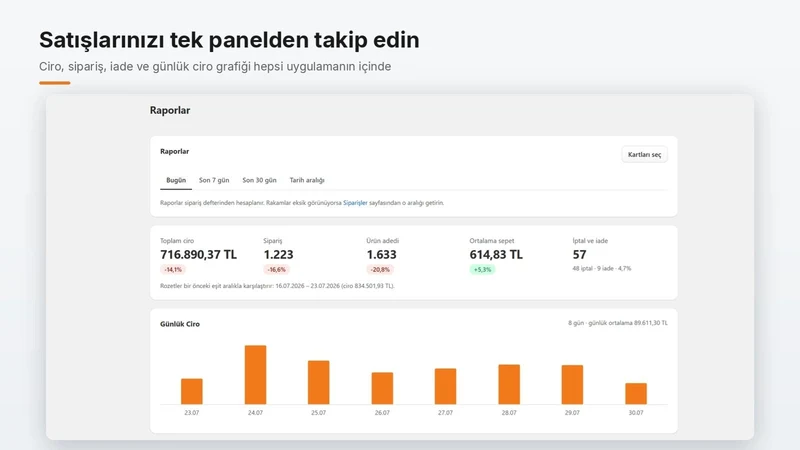Screen dimensions: 800x450
Task: Click the 1.223 order count value
Action: (x=278, y=255)
